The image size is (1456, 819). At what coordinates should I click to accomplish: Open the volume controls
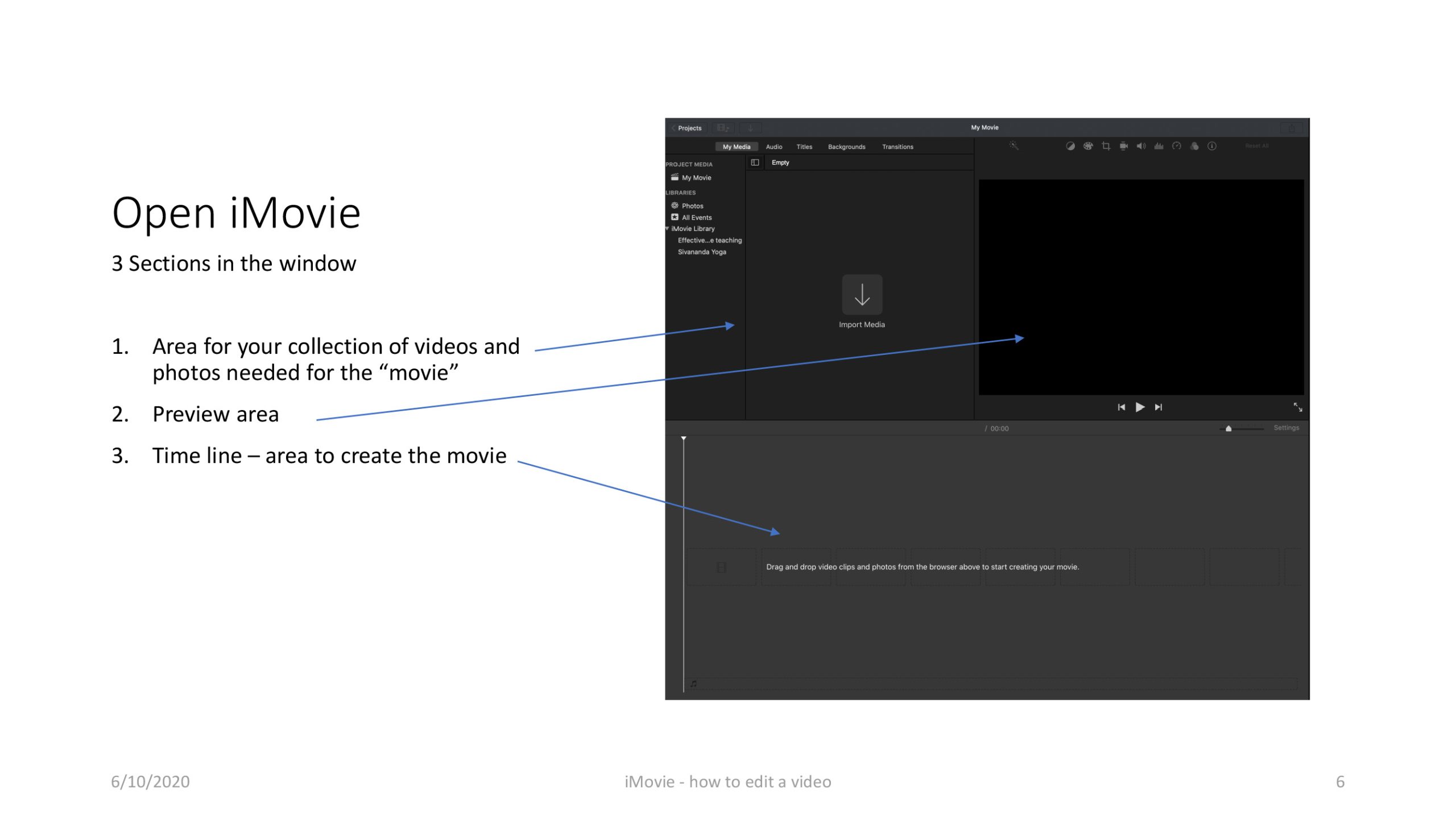(x=1141, y=146)
